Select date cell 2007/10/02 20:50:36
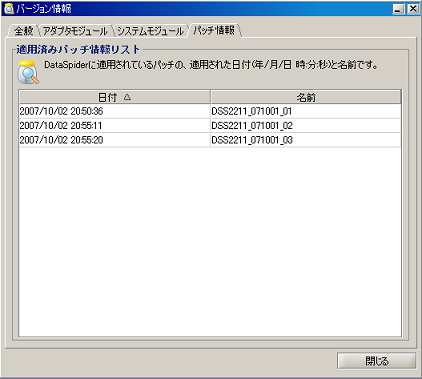Viewport: 422px width, 379px height. tap(114, 111)
